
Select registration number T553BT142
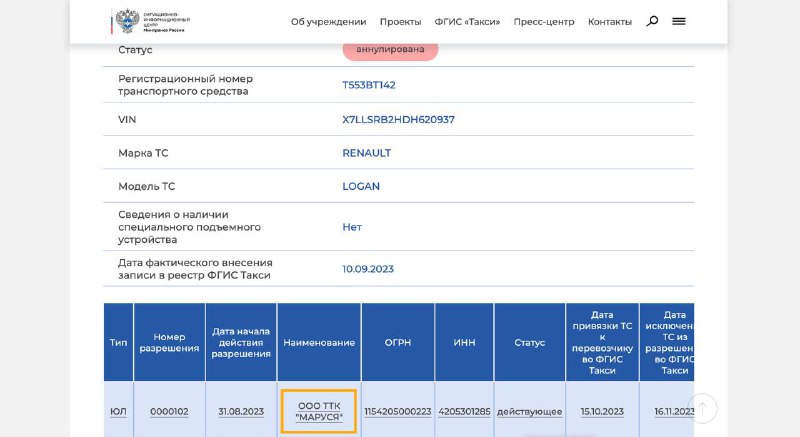click(369, 85)
